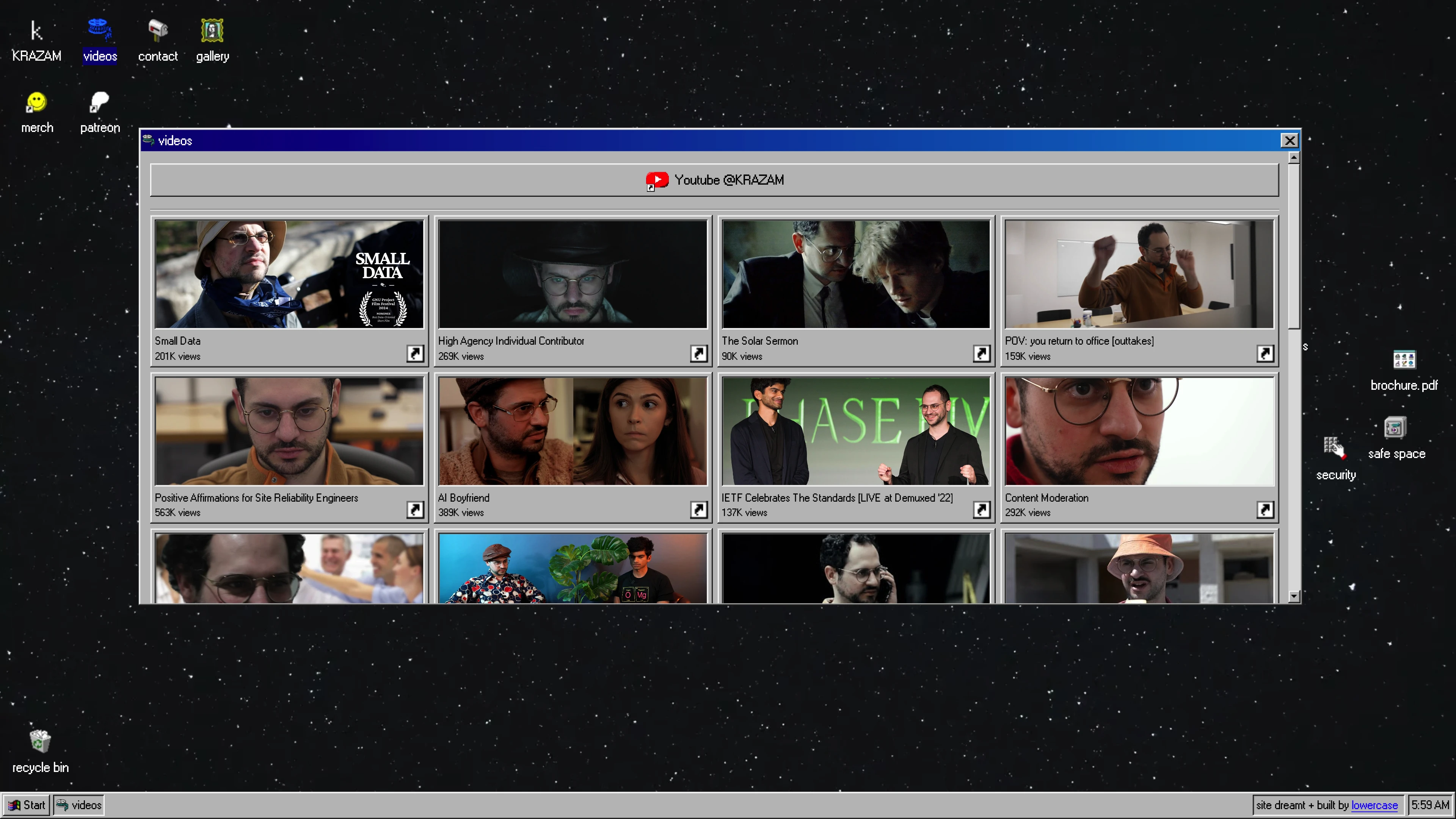This screenshot has height=819, width=1456.
Task: Open AI Boyfriend external link arrow
Action: [698, 510]
